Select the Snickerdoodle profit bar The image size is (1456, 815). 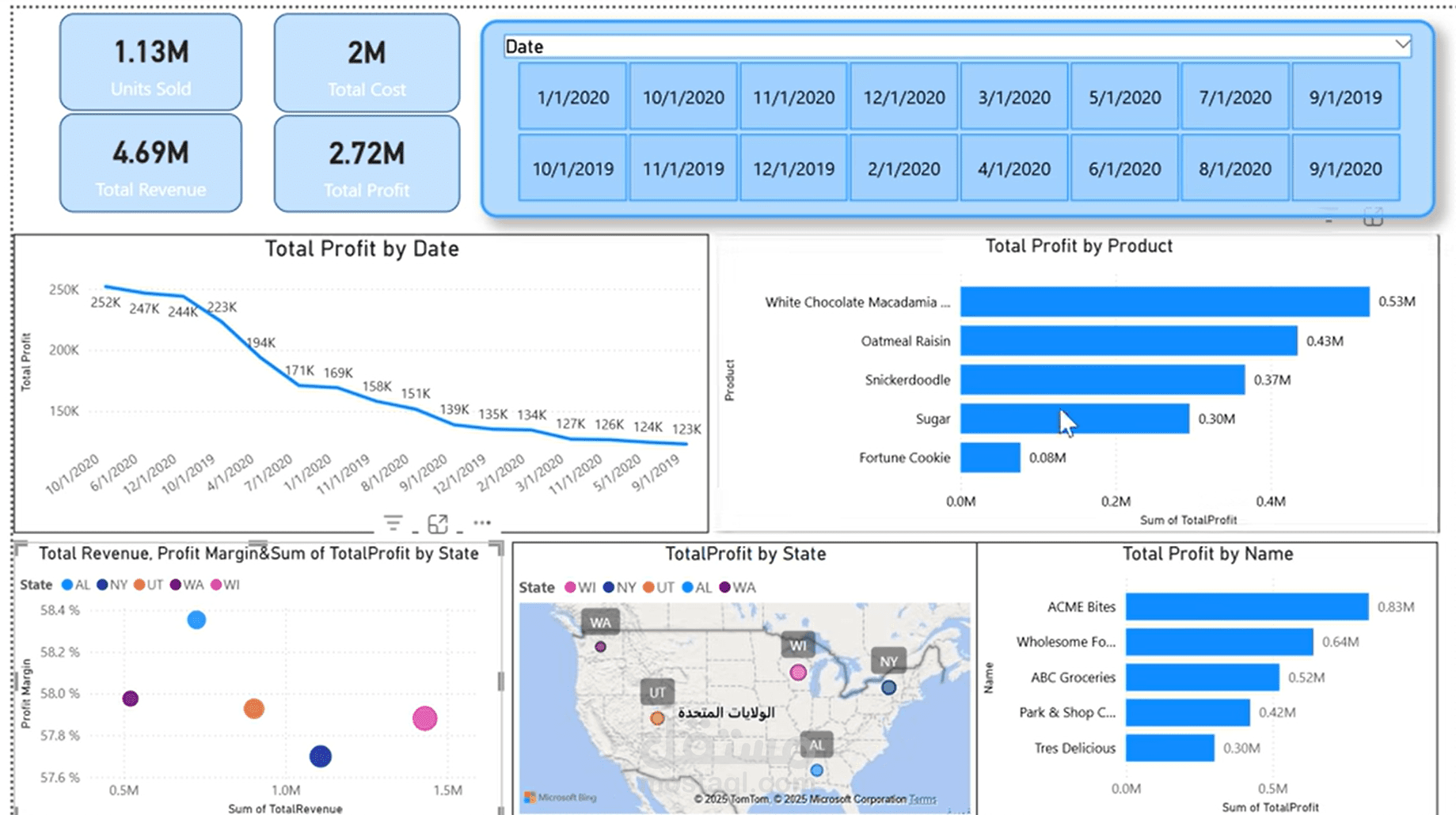pos(1103,379)
